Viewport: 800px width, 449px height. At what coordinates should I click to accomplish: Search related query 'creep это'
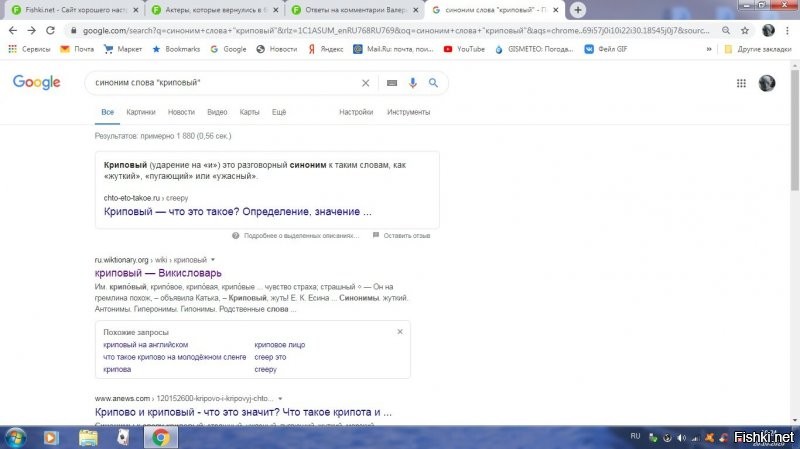point(270,357)
